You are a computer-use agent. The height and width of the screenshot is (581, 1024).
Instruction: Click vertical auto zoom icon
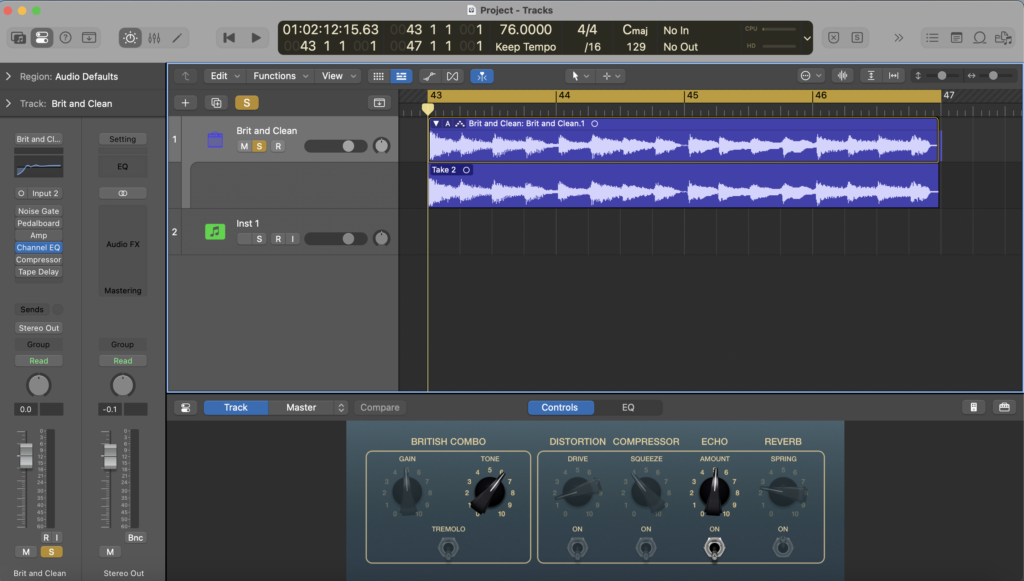tap(871, 76)
